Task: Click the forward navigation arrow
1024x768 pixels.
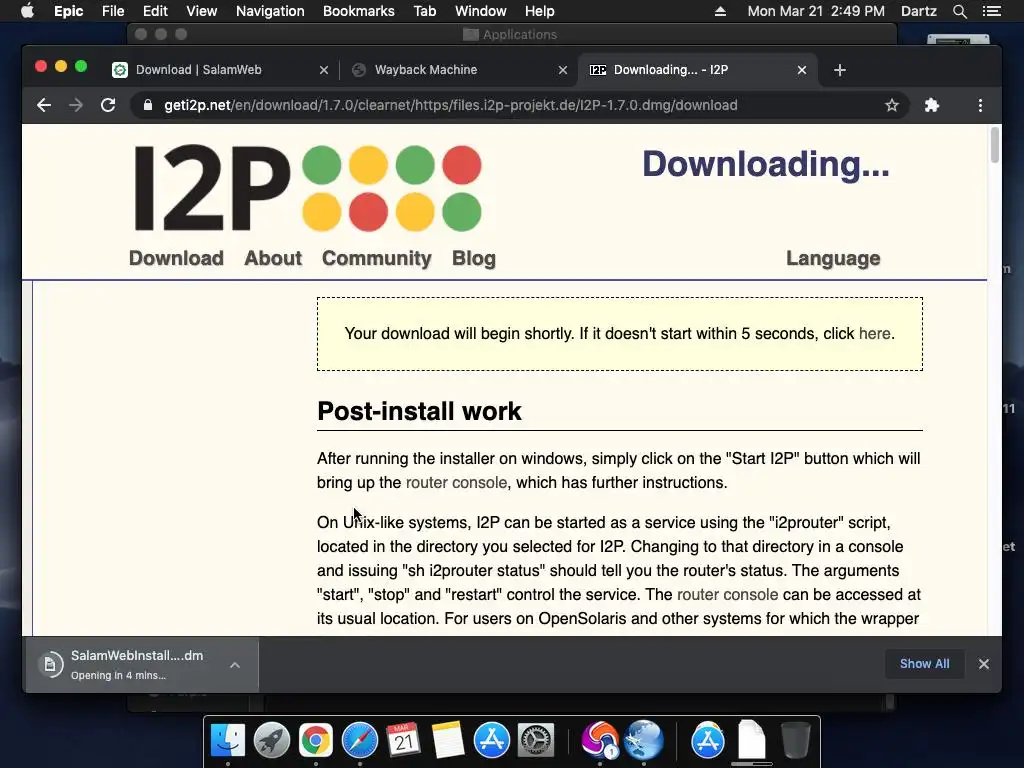Action: point(76,105)
